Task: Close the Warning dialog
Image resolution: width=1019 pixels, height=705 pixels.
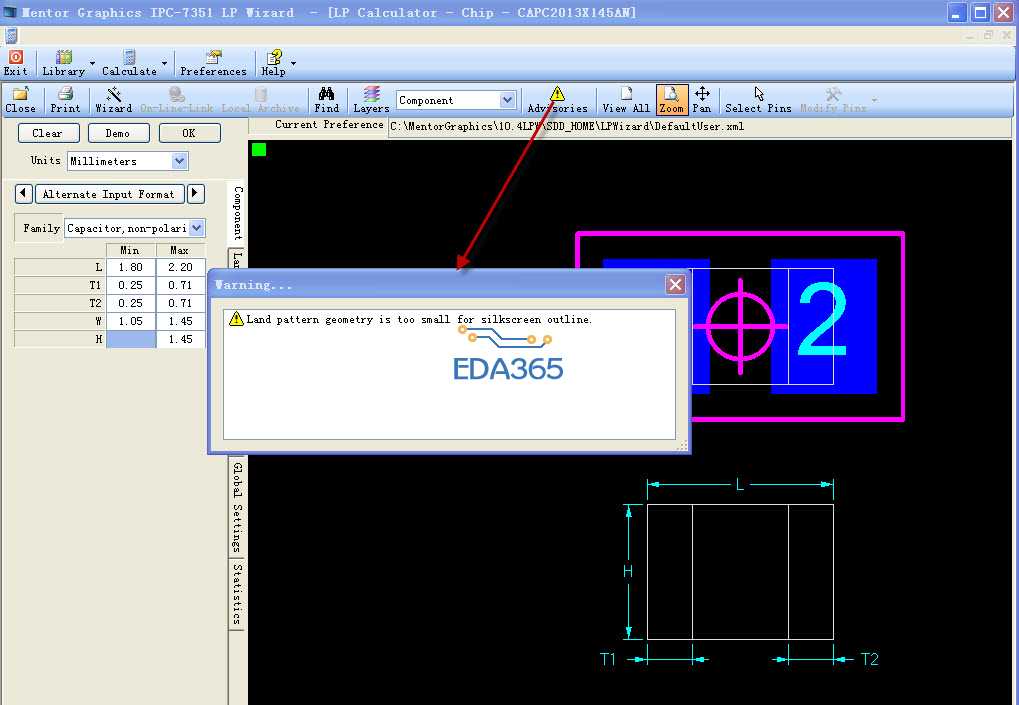Action: click(676, 284)
